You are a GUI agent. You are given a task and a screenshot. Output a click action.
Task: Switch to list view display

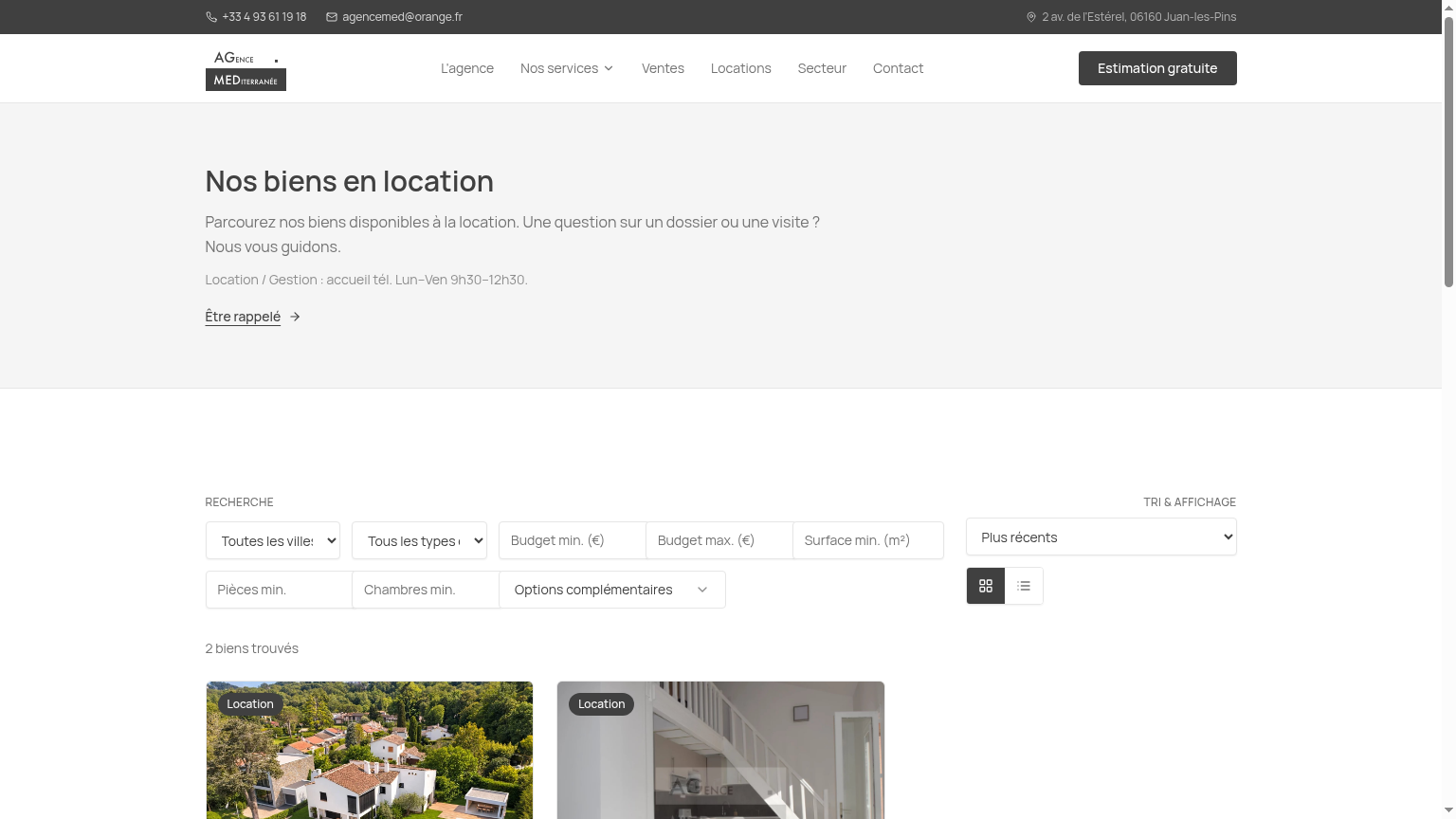coord(1024,586)
